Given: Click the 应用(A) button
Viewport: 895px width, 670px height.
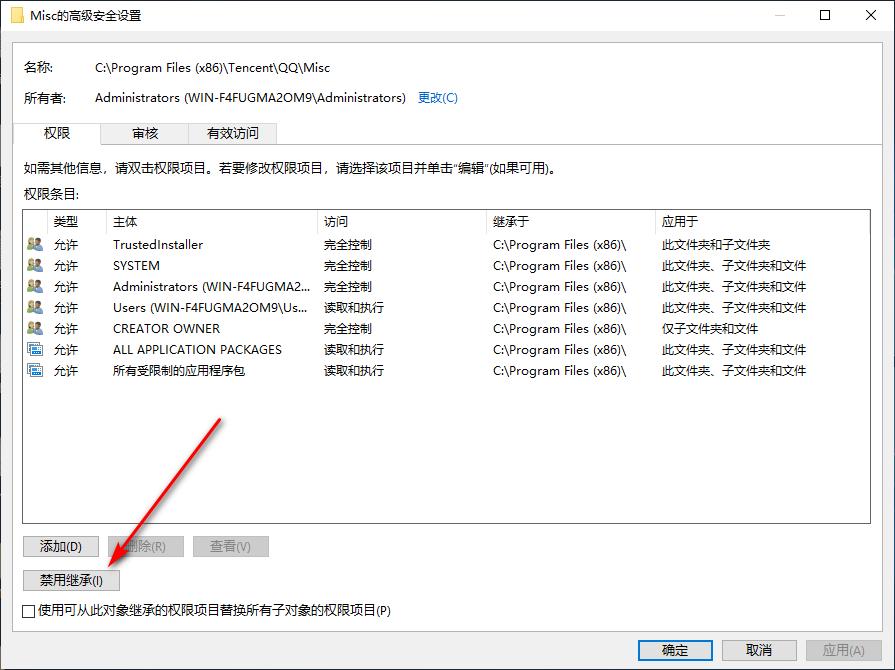Looking at the screenshot, I should click(x=843, y=649).
